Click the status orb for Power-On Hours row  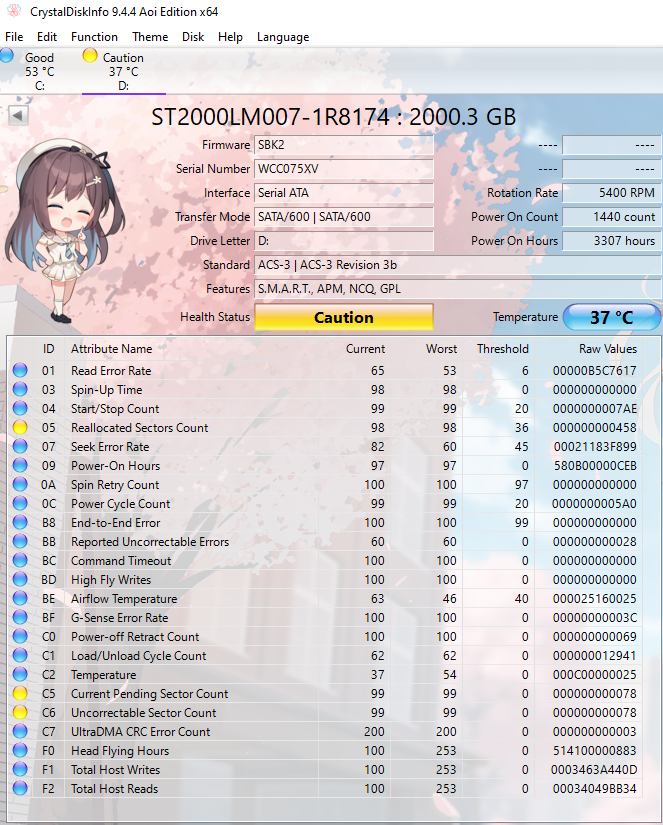tap(20, 465)
